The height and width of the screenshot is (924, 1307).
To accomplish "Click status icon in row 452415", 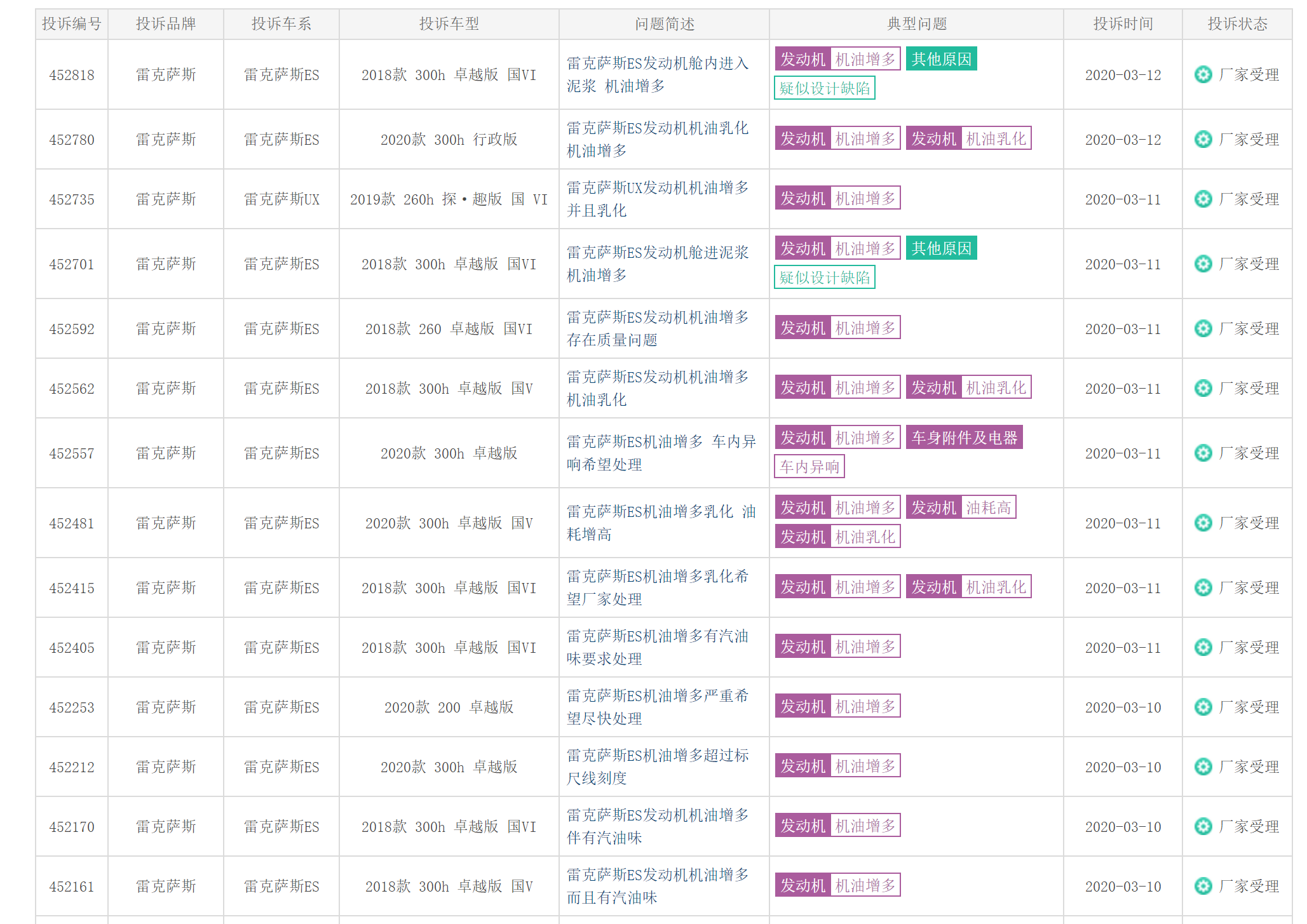I will click(x=1203, y=587).
